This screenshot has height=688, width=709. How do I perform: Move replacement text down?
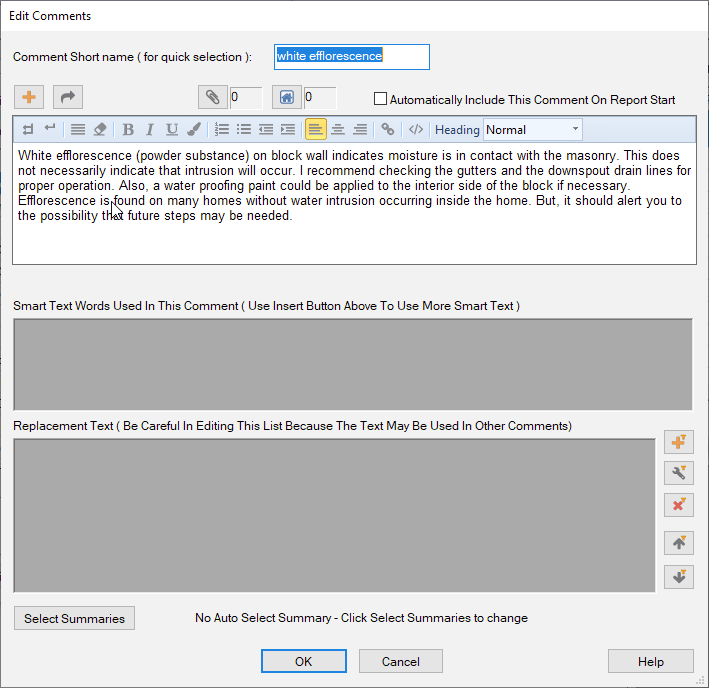click(x=679, y=577)
